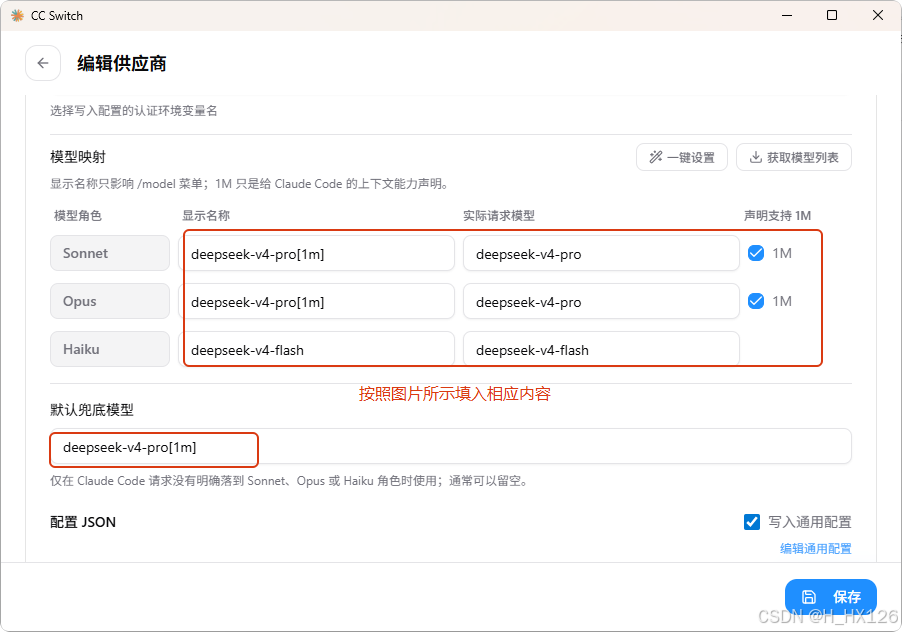The height and width of the screenshot is (632, 902).
Task: Toggle the 1M checkbox in the Opus row
Action: pyautogui.click(x=756, y=301)
